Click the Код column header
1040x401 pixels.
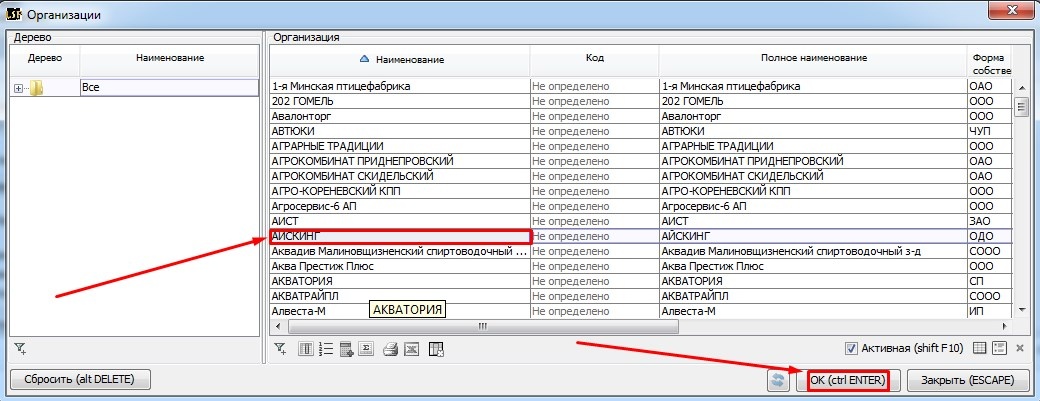(594, 58)
